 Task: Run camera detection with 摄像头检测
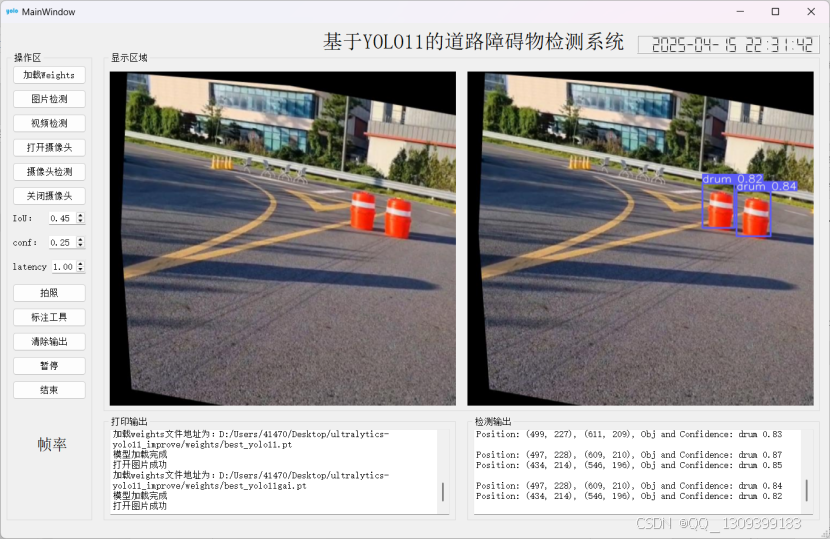pyautogui.click(x=49, y=172)
